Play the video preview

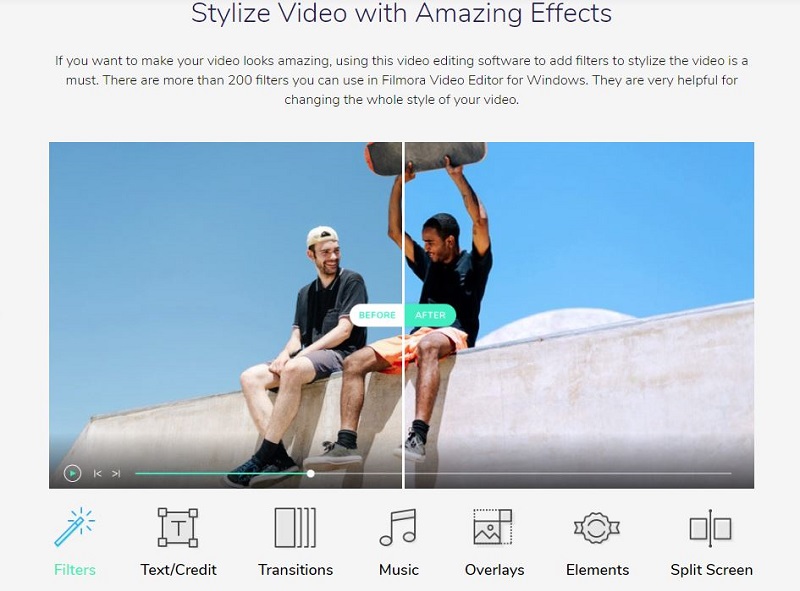coord(72,473)
